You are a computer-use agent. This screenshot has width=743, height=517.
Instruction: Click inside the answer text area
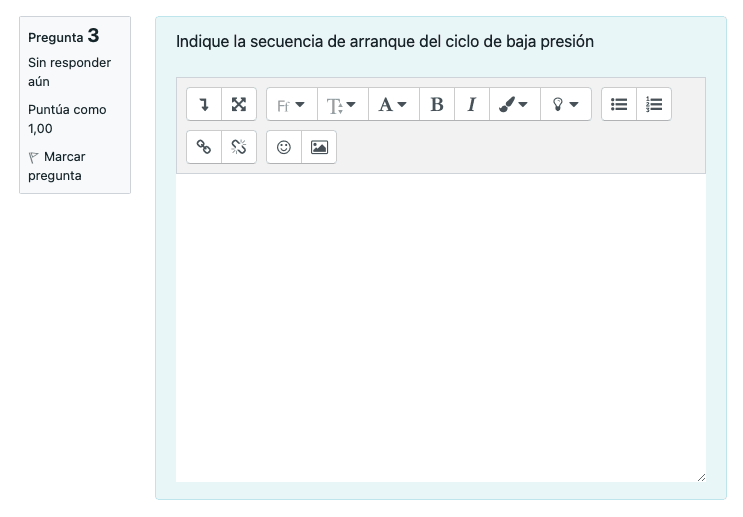(441, 327)
